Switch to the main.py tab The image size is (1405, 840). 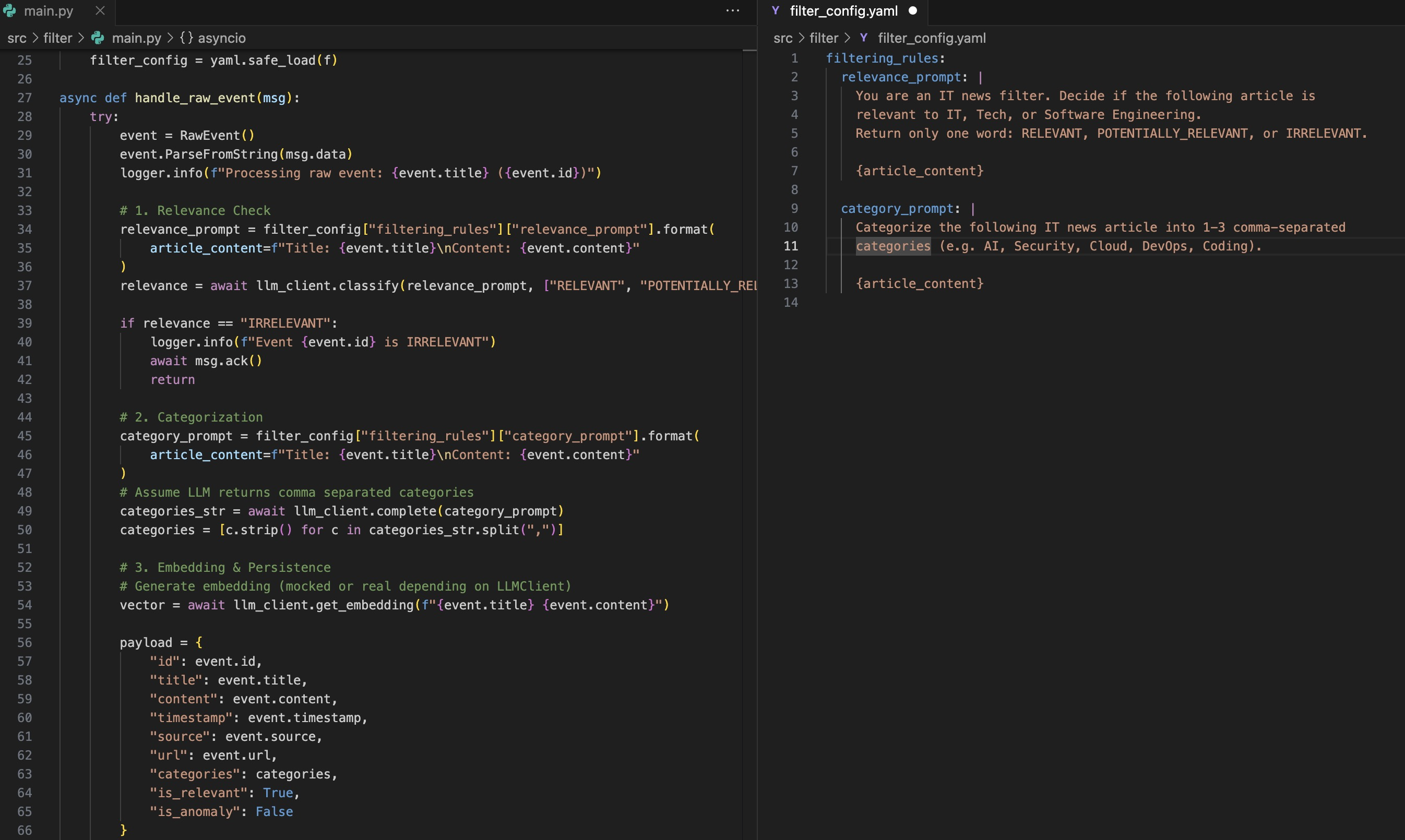point(48,11)
